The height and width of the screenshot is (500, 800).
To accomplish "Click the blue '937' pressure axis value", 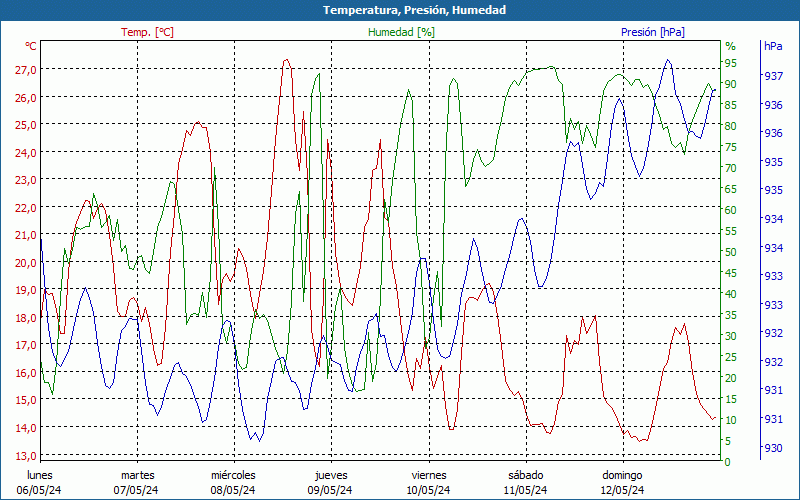I will pyautogui.click(x=773, y=76).
